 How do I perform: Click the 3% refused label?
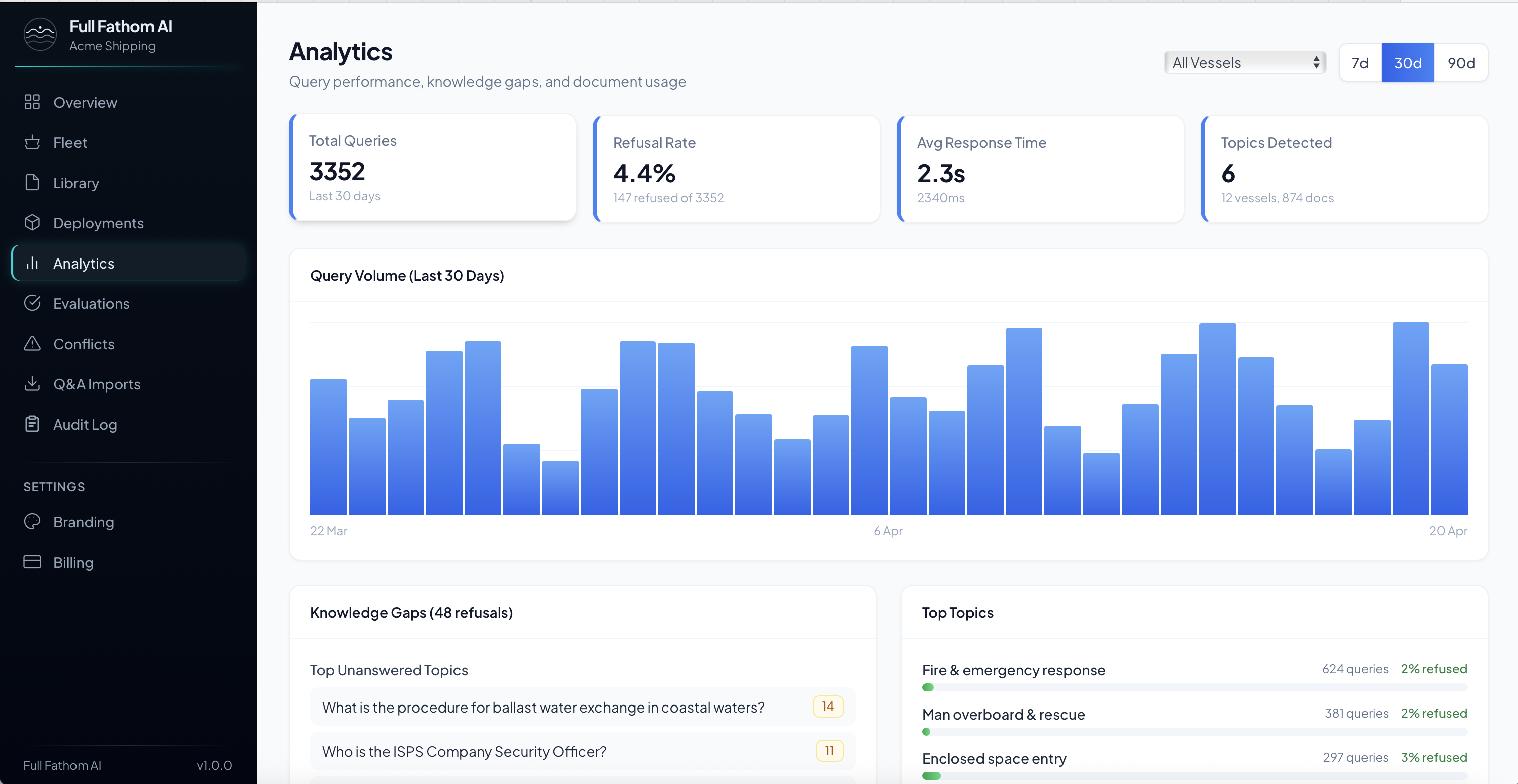coord(1433,757)
